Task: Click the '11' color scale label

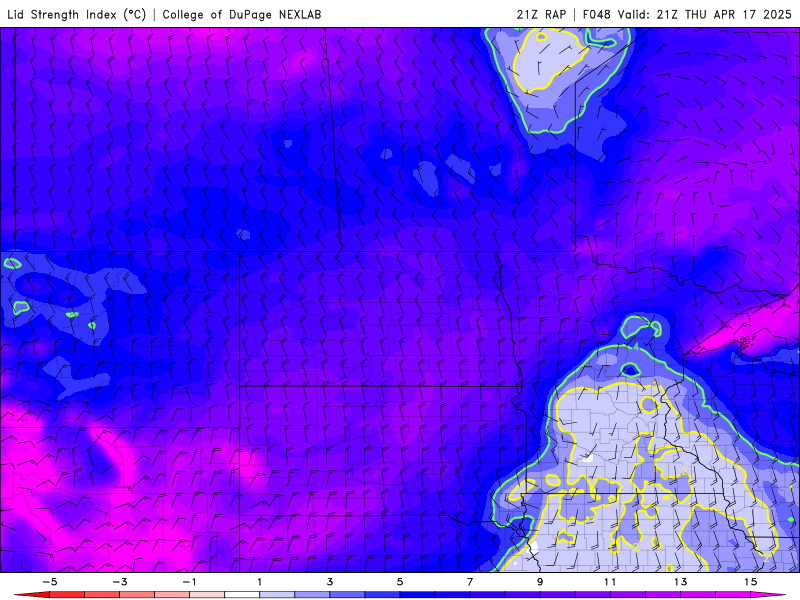Action: 610,582
